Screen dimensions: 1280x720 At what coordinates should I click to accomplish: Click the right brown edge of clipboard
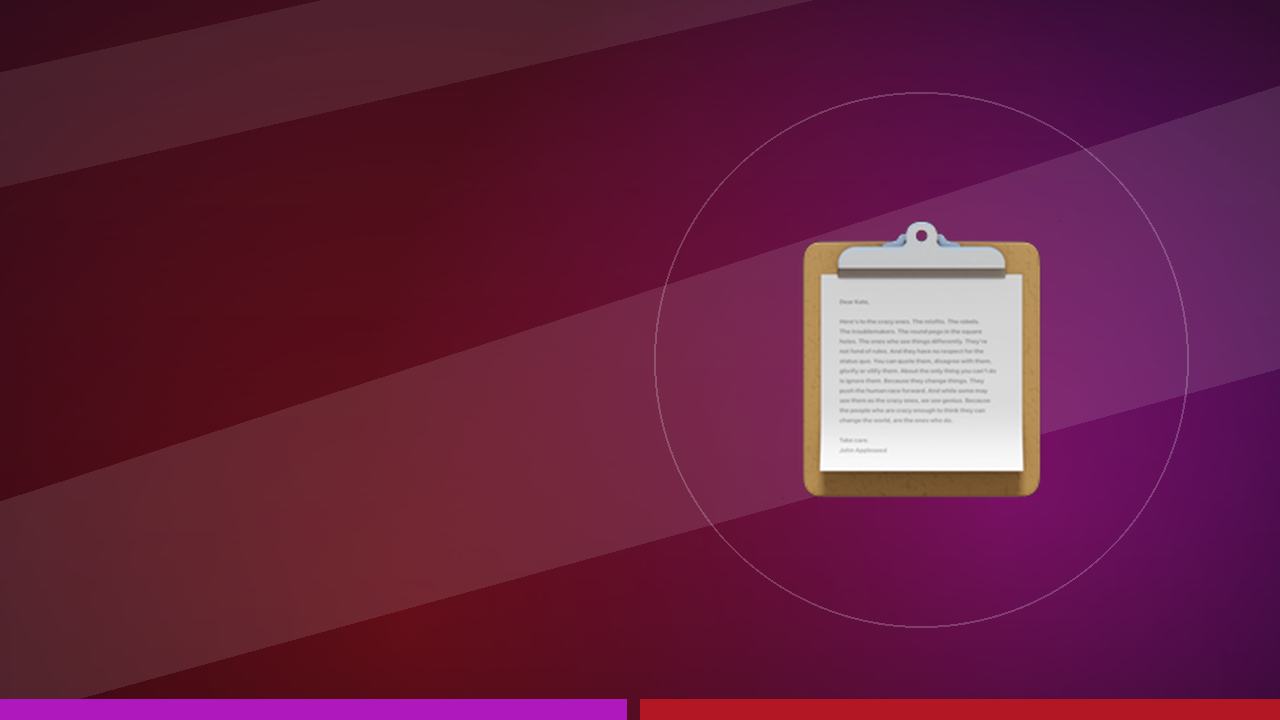tap(1032, 370)
